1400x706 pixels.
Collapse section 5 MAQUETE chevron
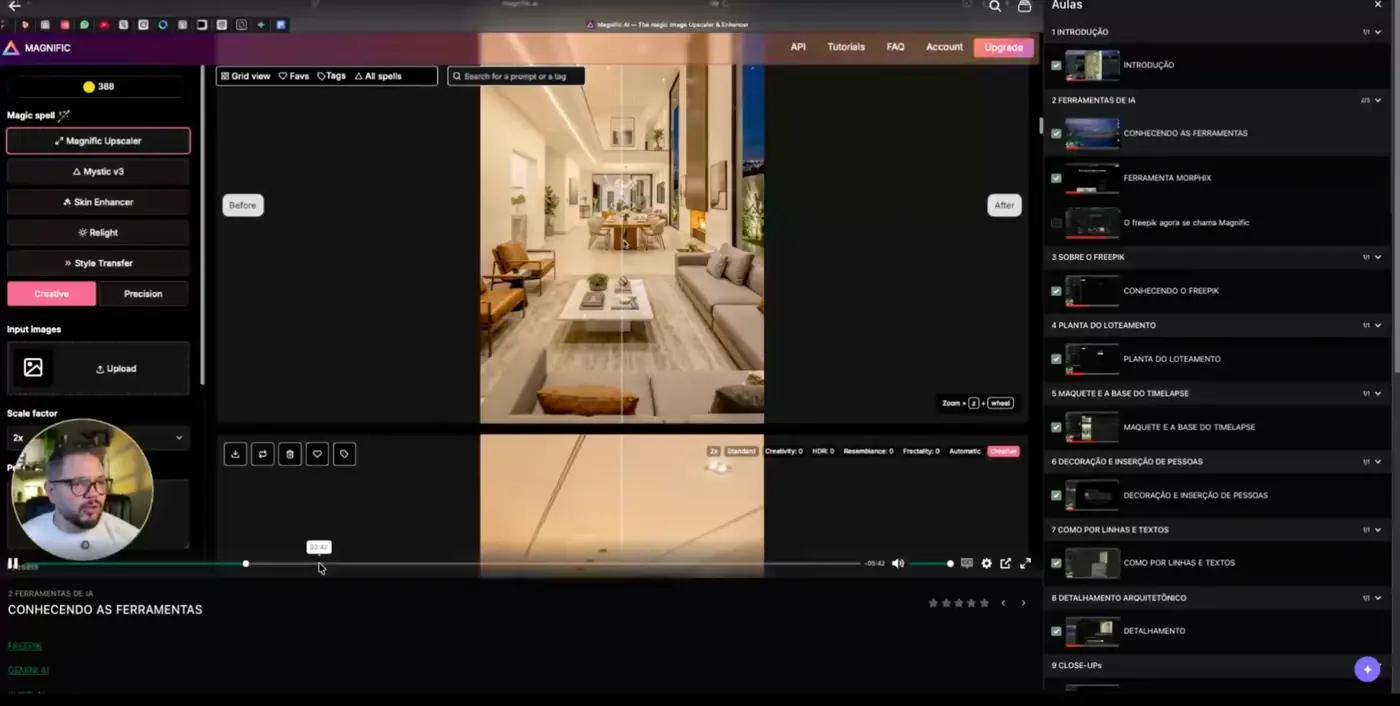(x=1378, y=393)
